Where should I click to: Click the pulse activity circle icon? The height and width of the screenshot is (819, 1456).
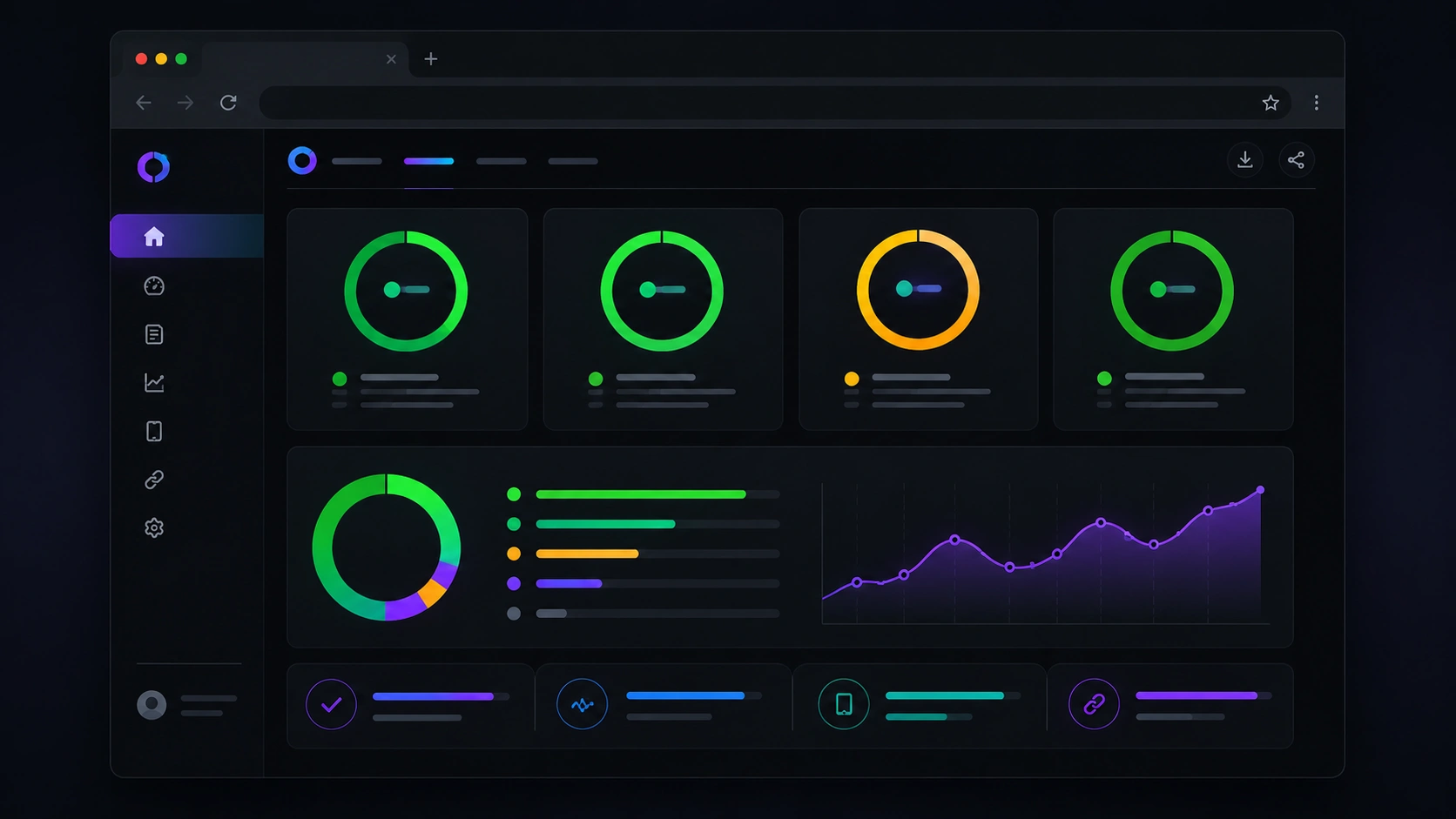point(582,704)
